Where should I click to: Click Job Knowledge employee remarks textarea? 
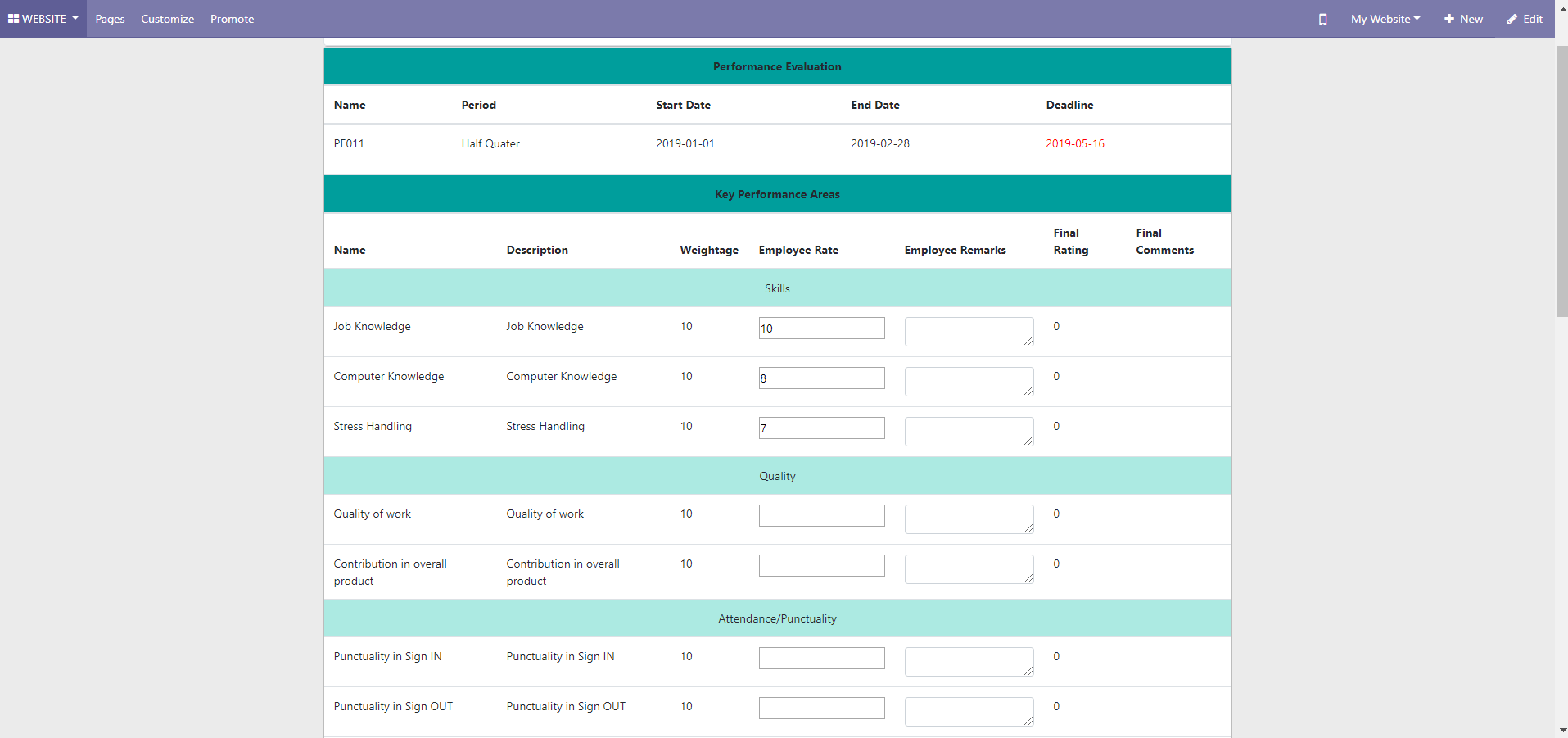pyautogui.click(x=968, y=332)
